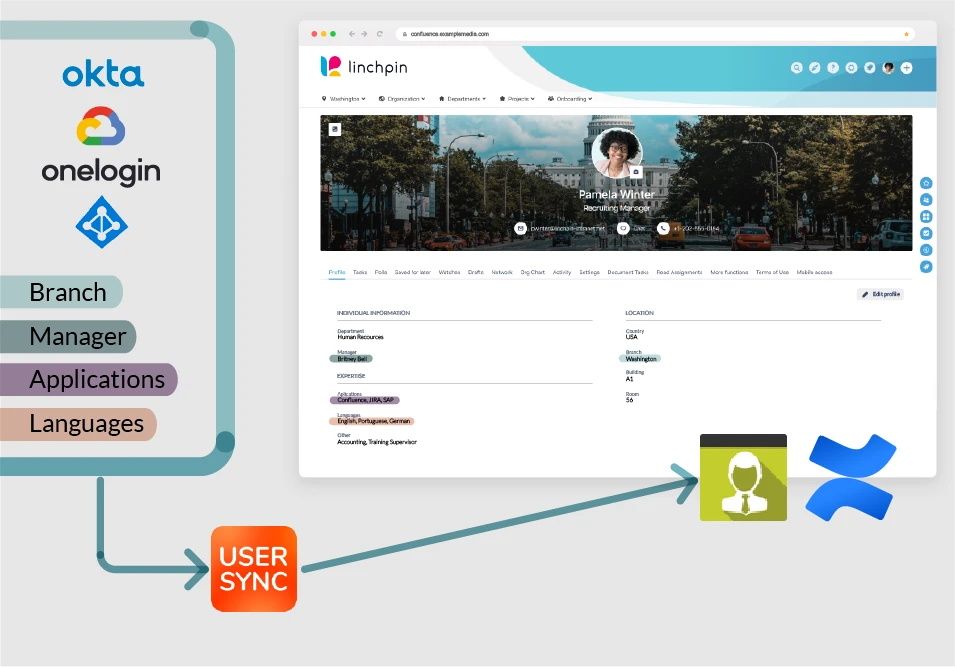
Task: Click the manager name Britney Bell
Action: (x=352, y=359)
